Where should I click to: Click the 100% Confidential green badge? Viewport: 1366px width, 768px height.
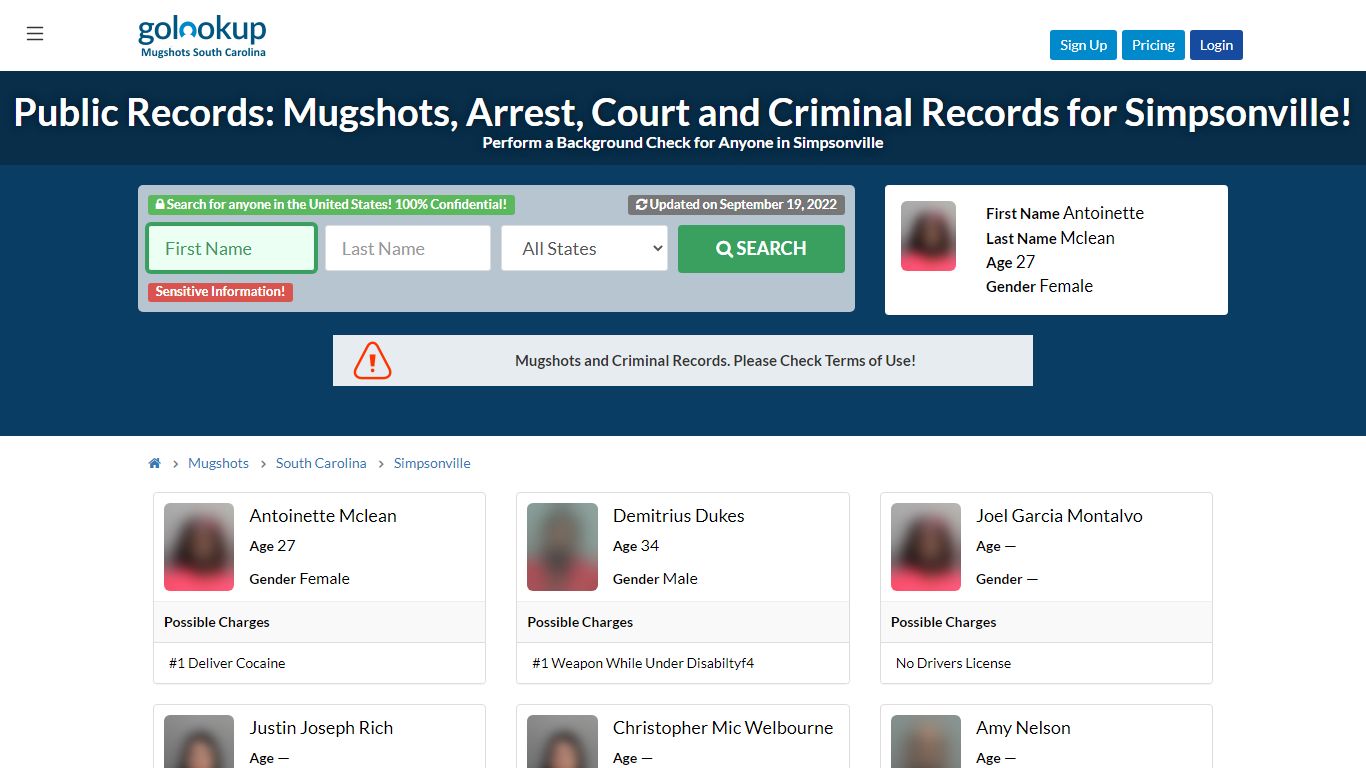pos(331,204)
